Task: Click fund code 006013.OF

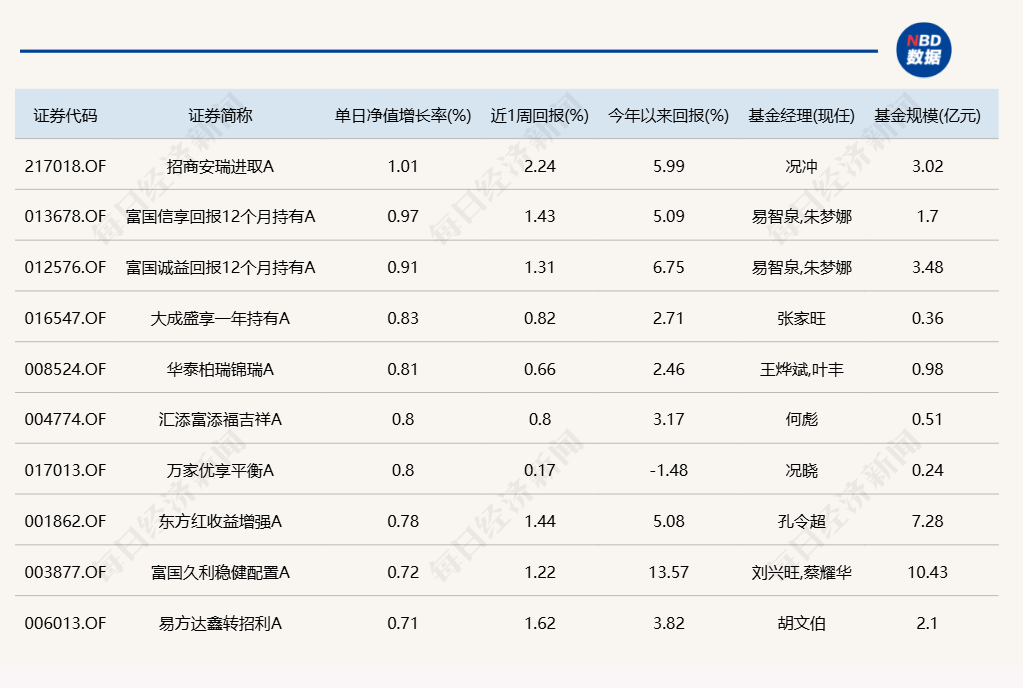Action: [65, 623]
